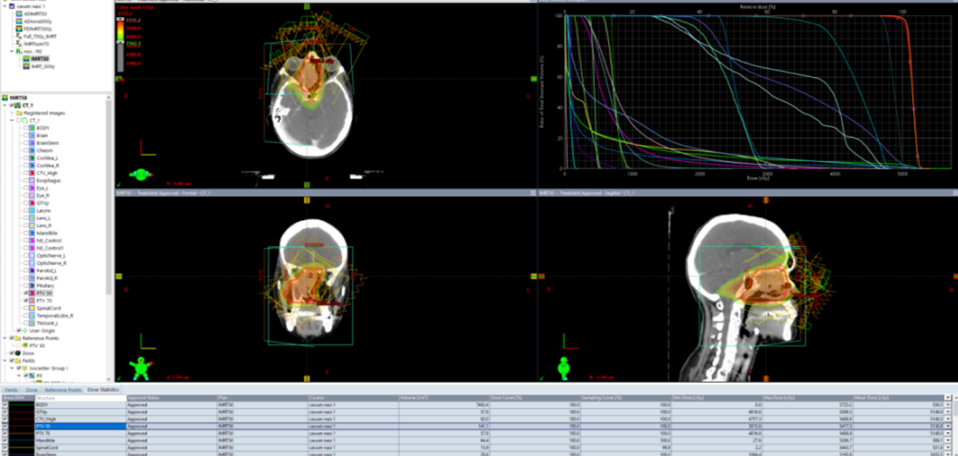The width and height of the screenshot is (958, 456).
Task: Sort by the Volume [cm³] column header
Action: [x=445, y=398]
